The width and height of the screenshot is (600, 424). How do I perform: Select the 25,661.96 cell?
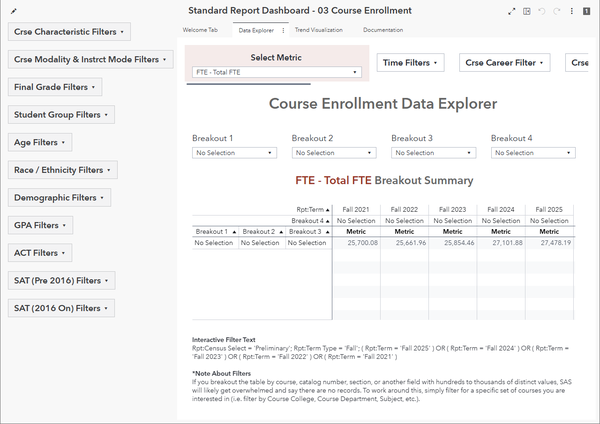tap(405, 243)
